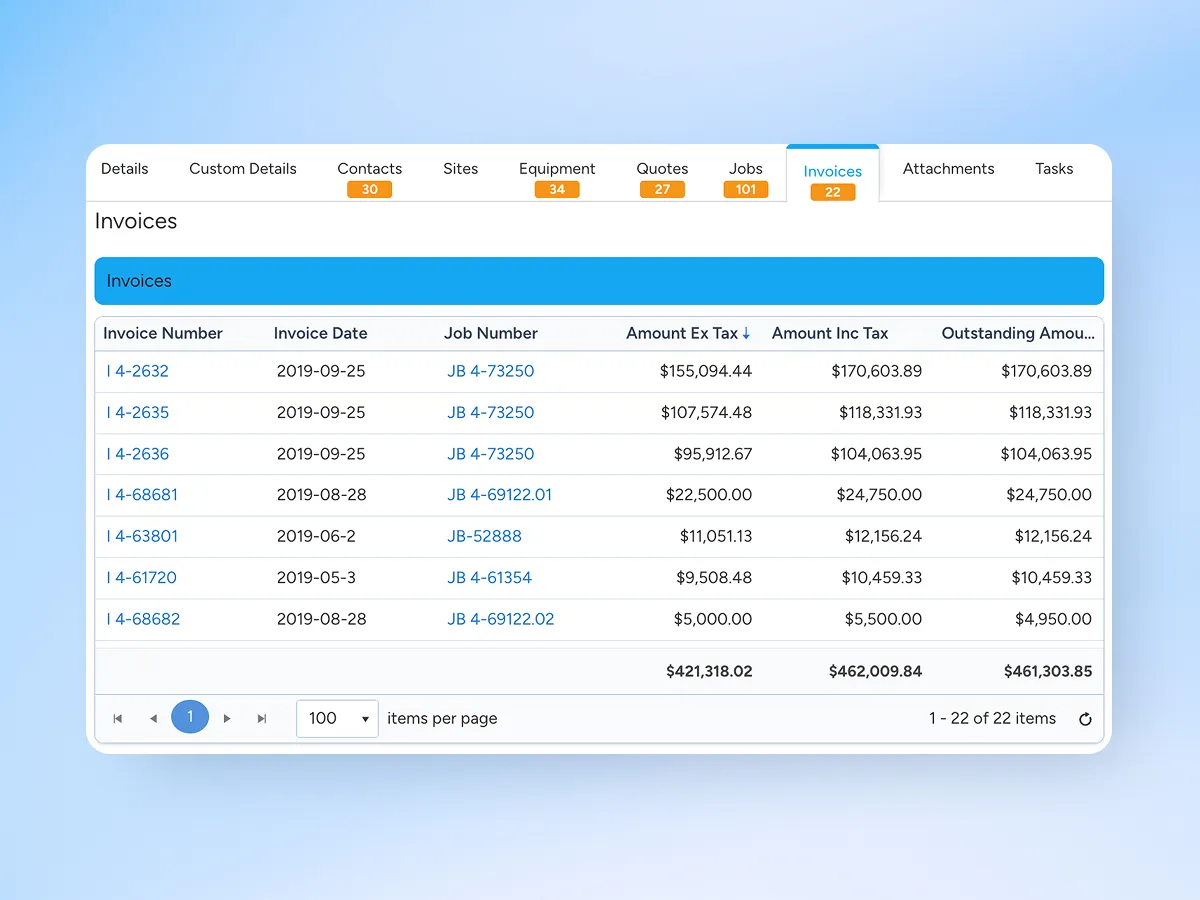Select the $462,009.84 total inc tax
The width and height of the screenshot is (1200, 900).
tap(876, 672)
